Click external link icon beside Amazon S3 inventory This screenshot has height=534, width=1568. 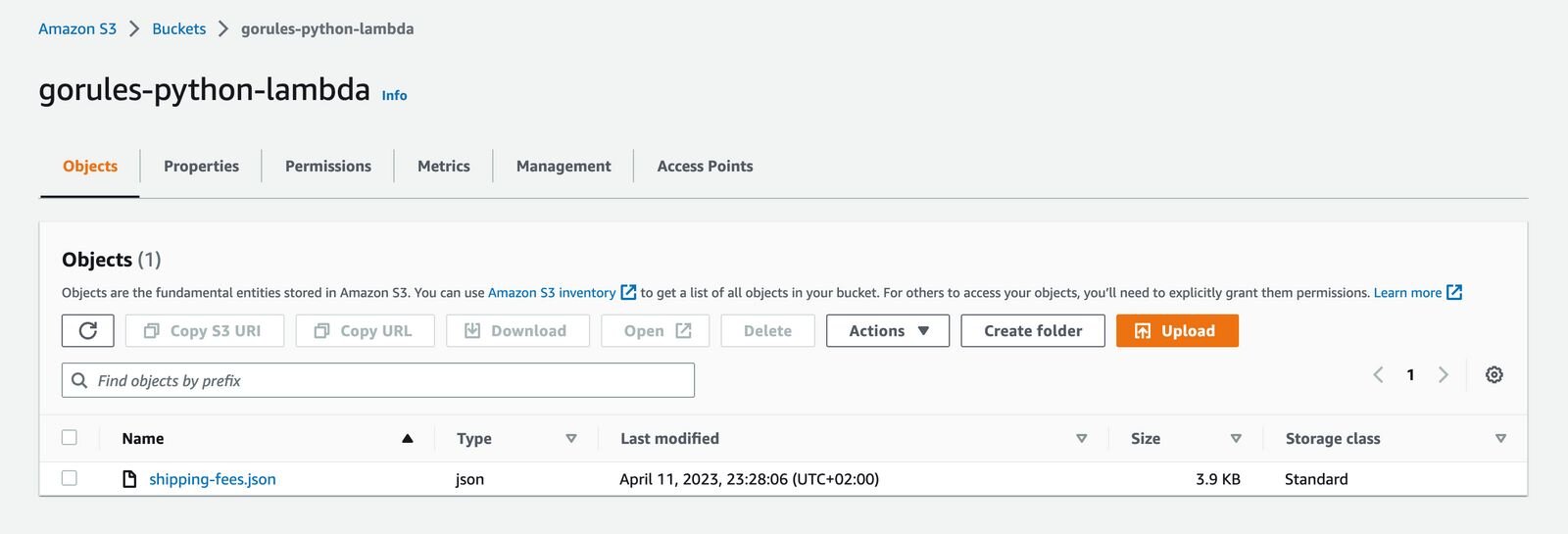click(x=628, y=293)
